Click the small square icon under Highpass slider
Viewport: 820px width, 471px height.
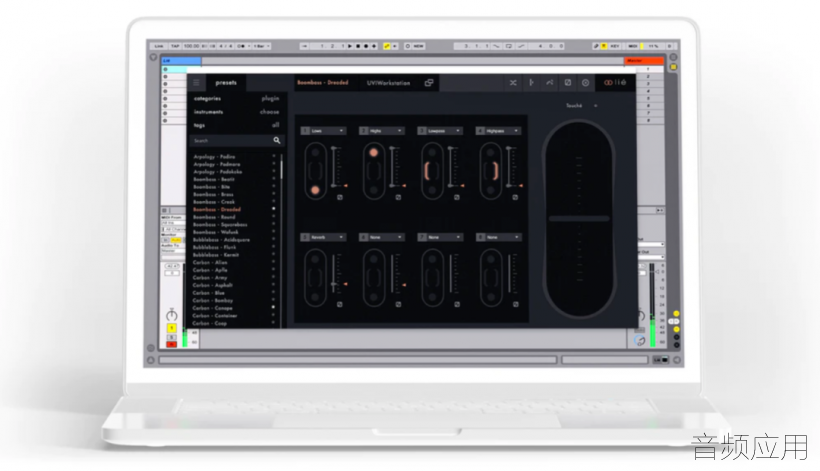coord(515,197)
